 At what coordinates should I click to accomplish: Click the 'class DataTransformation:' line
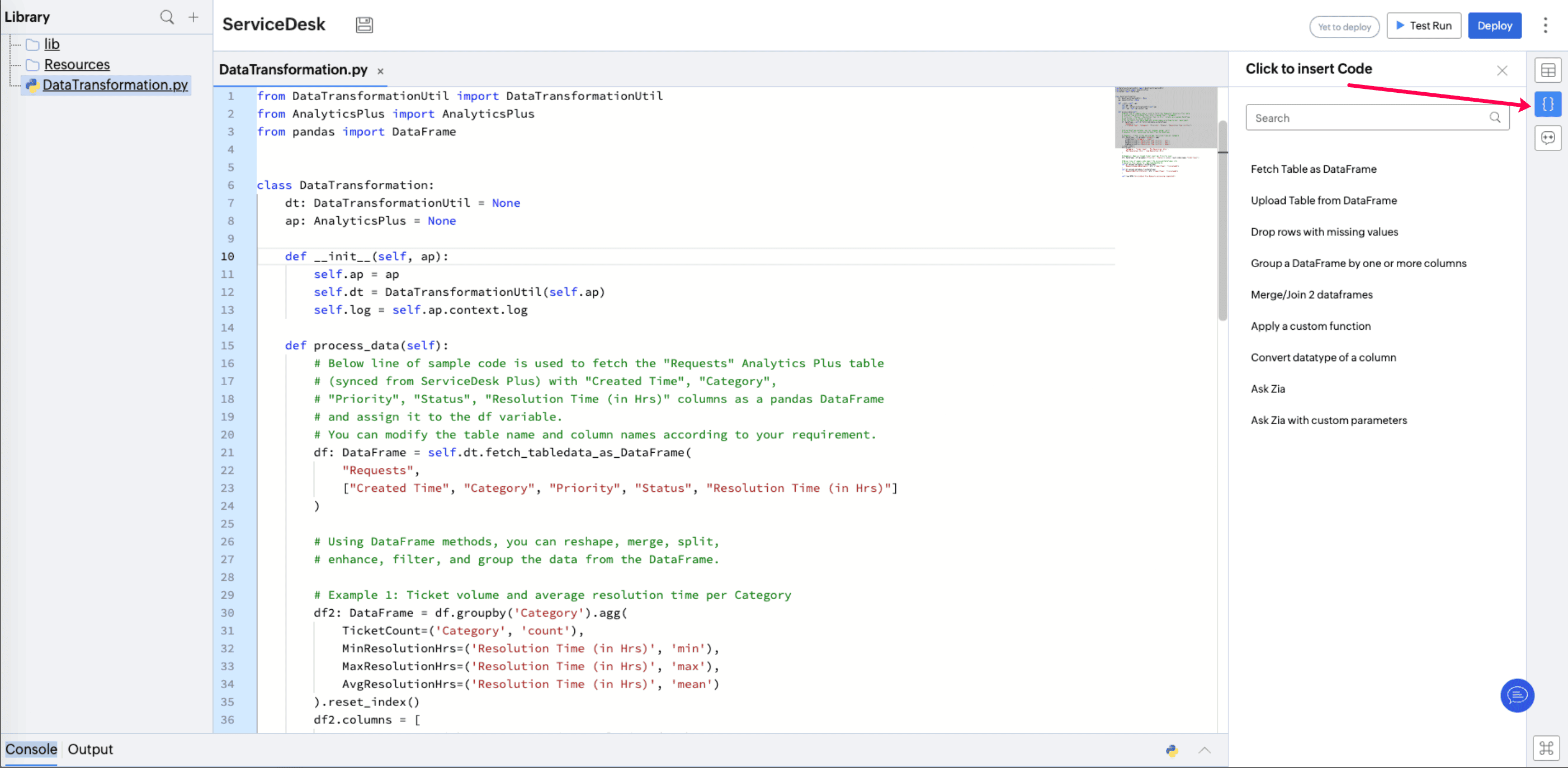[345, 185]
